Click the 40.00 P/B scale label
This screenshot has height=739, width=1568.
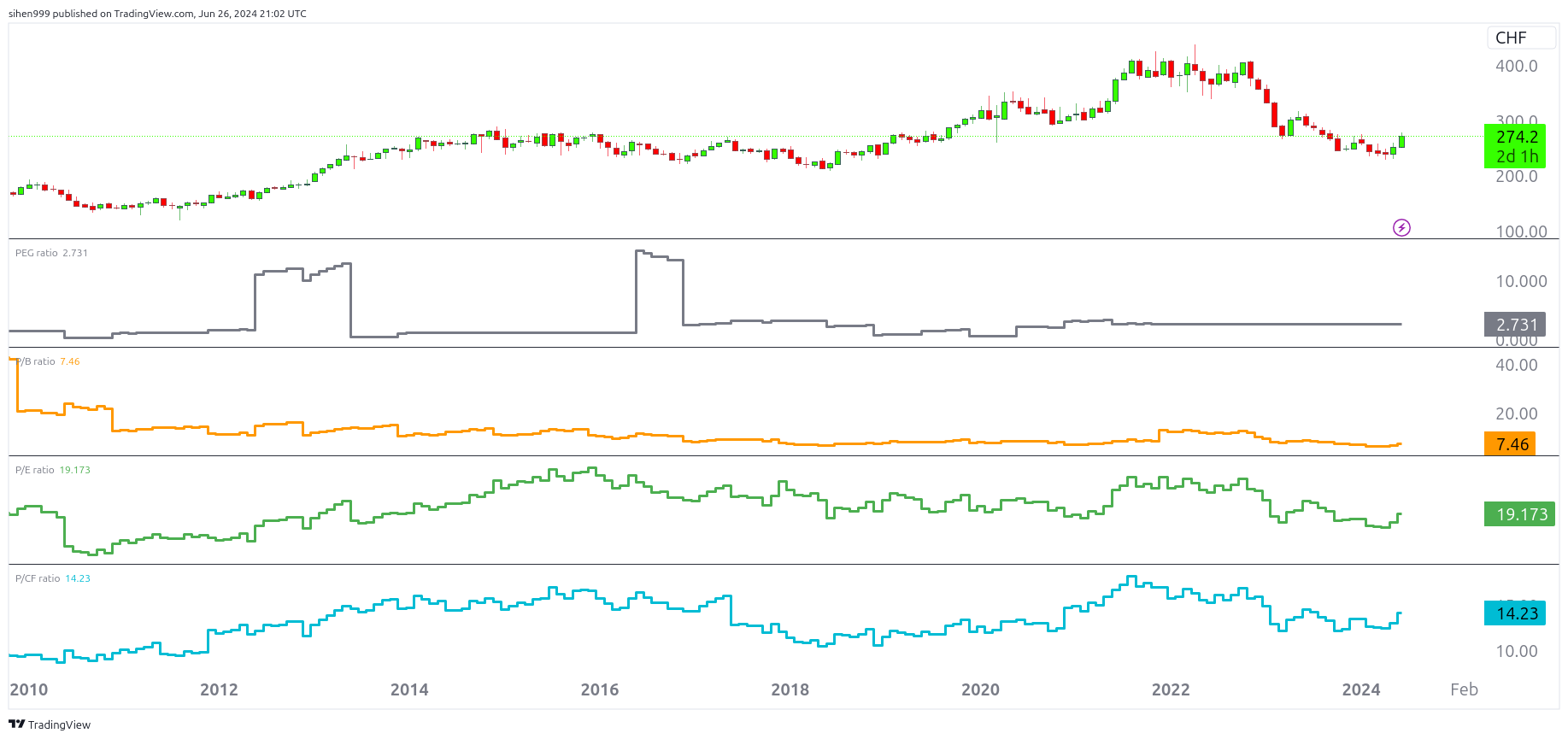pos(1517,365)
